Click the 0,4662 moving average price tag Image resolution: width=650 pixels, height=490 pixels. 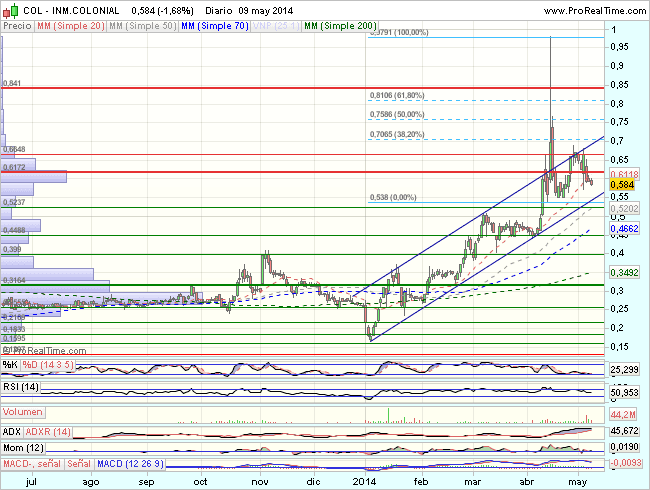(x=626, y=230)
